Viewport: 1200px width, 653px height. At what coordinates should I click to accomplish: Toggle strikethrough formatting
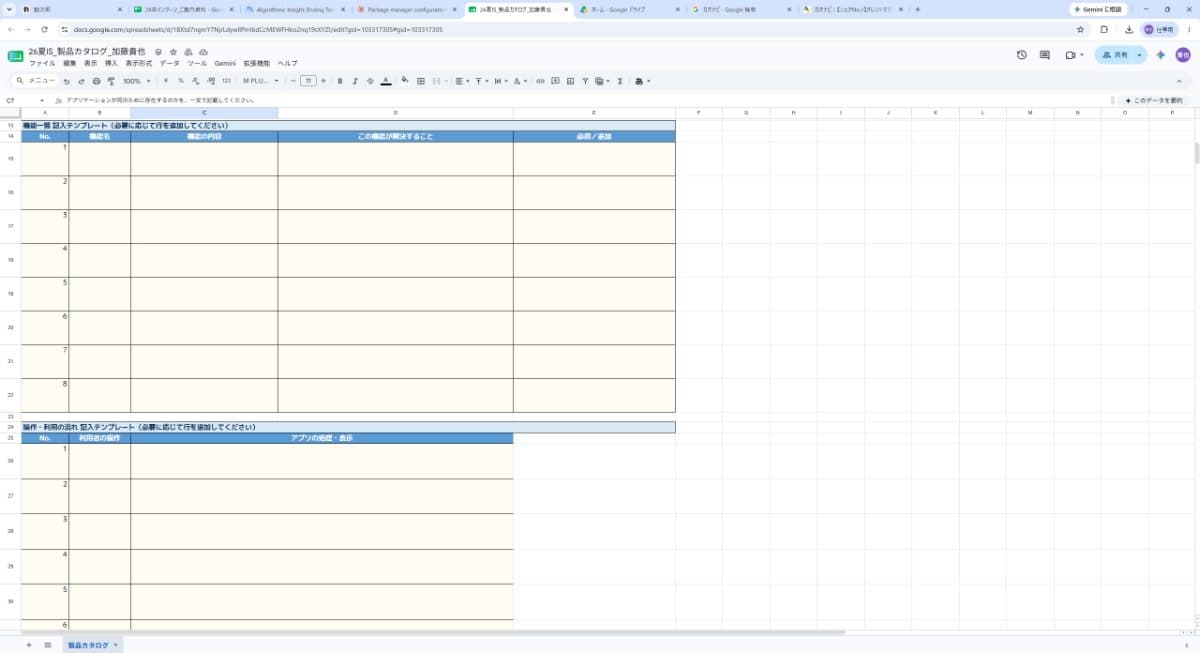[x=370, y=81]
